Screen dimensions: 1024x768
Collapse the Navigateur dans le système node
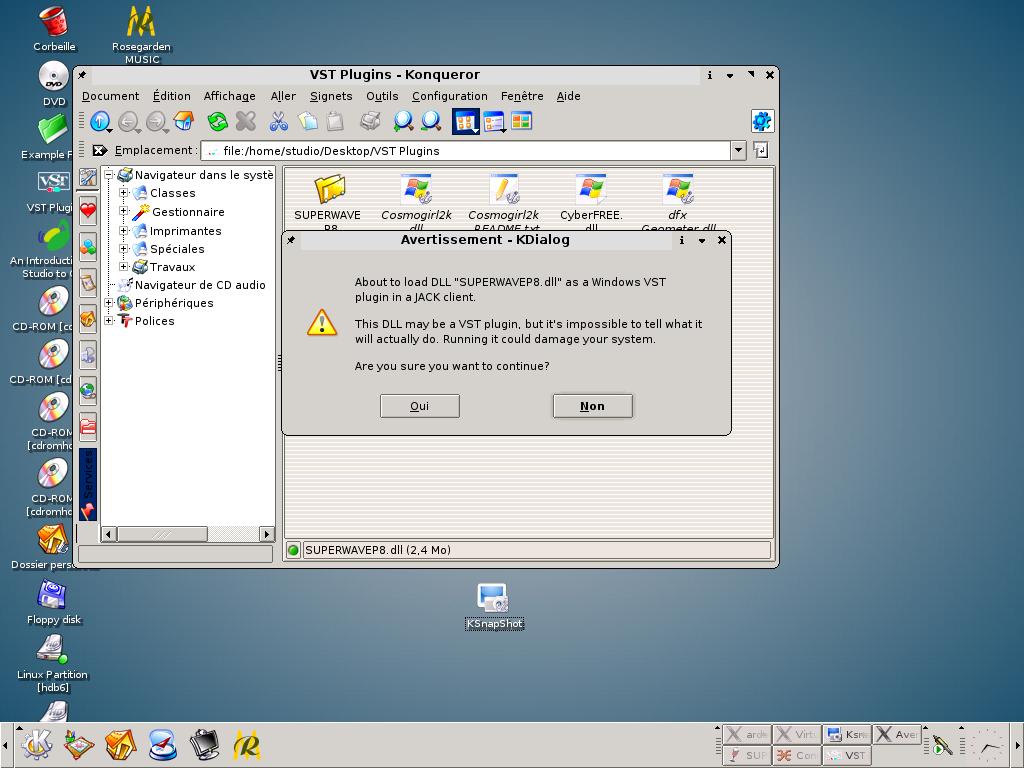pos(109,175)
